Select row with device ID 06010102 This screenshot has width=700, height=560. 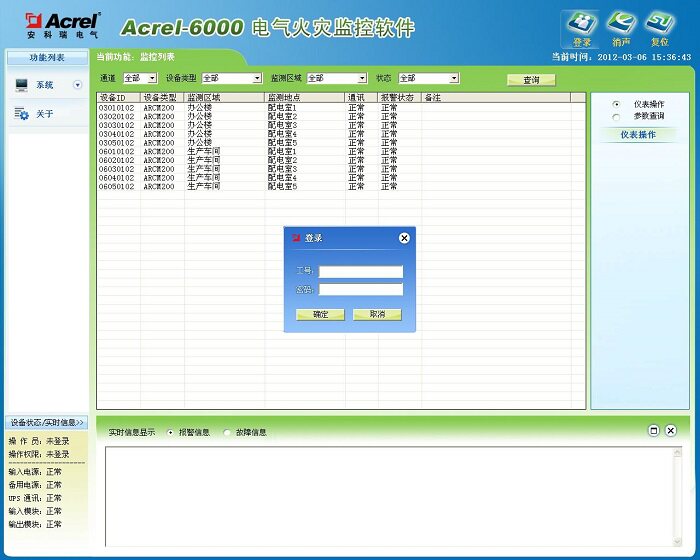click(342, 152)
